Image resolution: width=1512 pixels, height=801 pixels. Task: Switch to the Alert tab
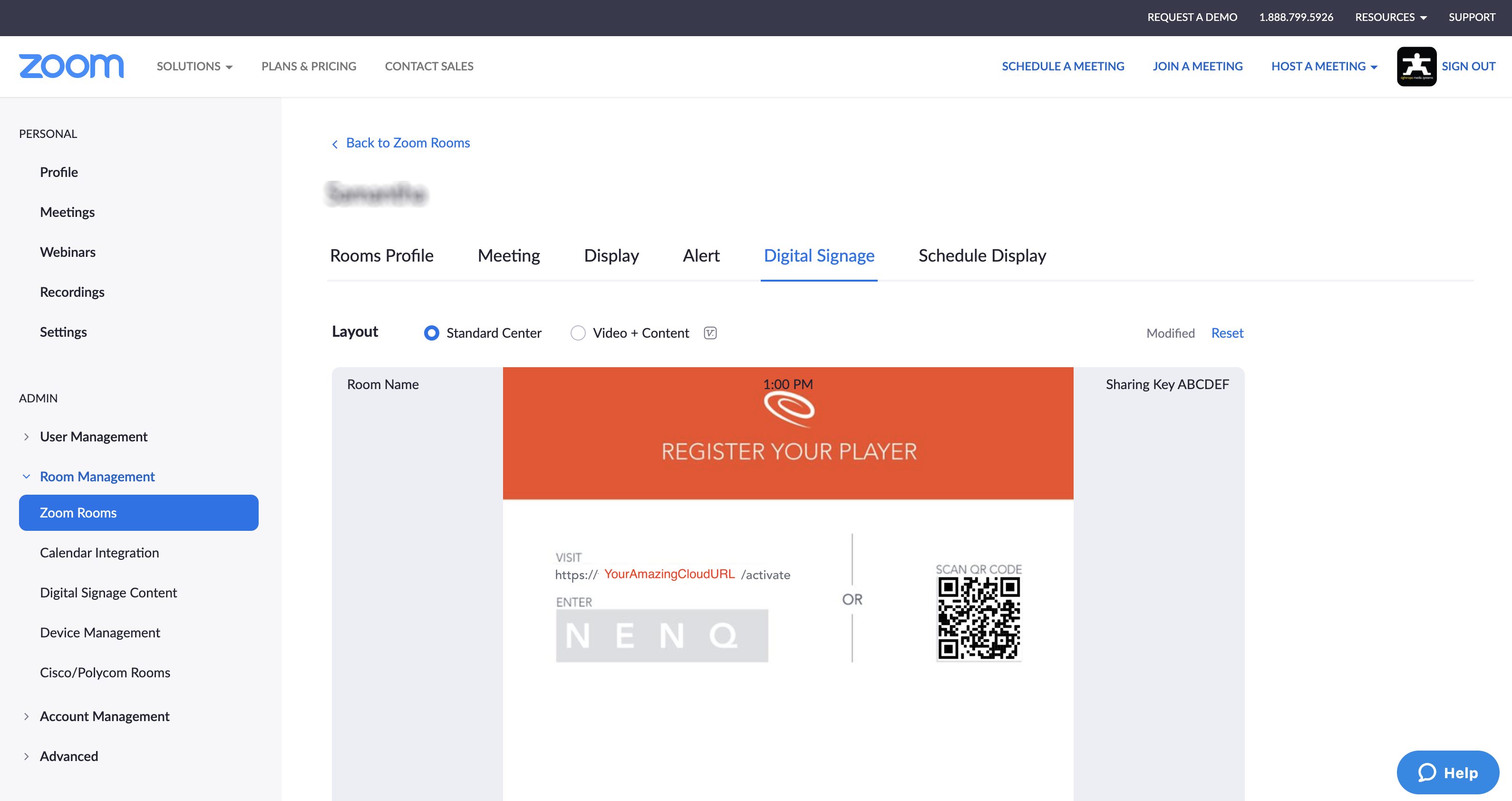coord(701,255)
